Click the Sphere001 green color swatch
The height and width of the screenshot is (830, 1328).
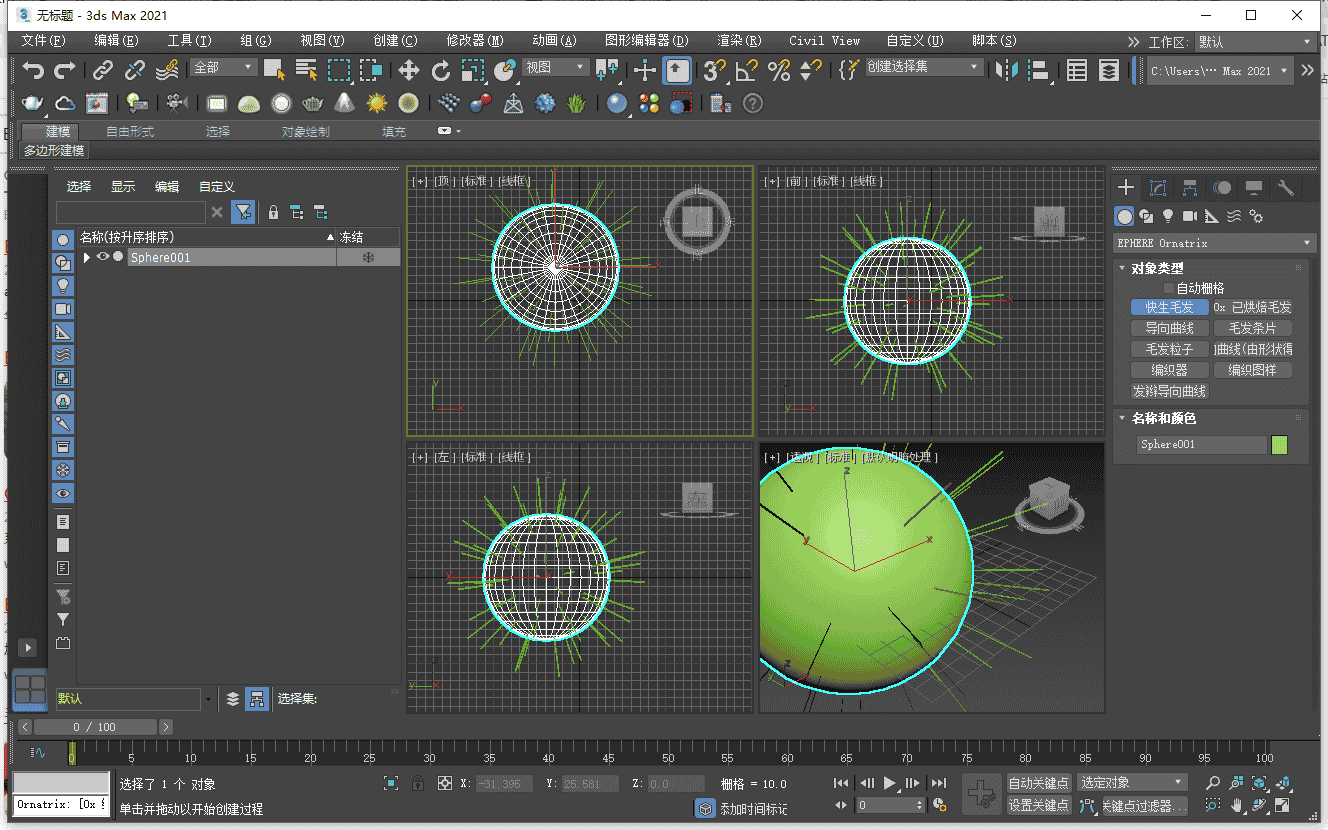pyautogui.click(x=1280, y=444)
